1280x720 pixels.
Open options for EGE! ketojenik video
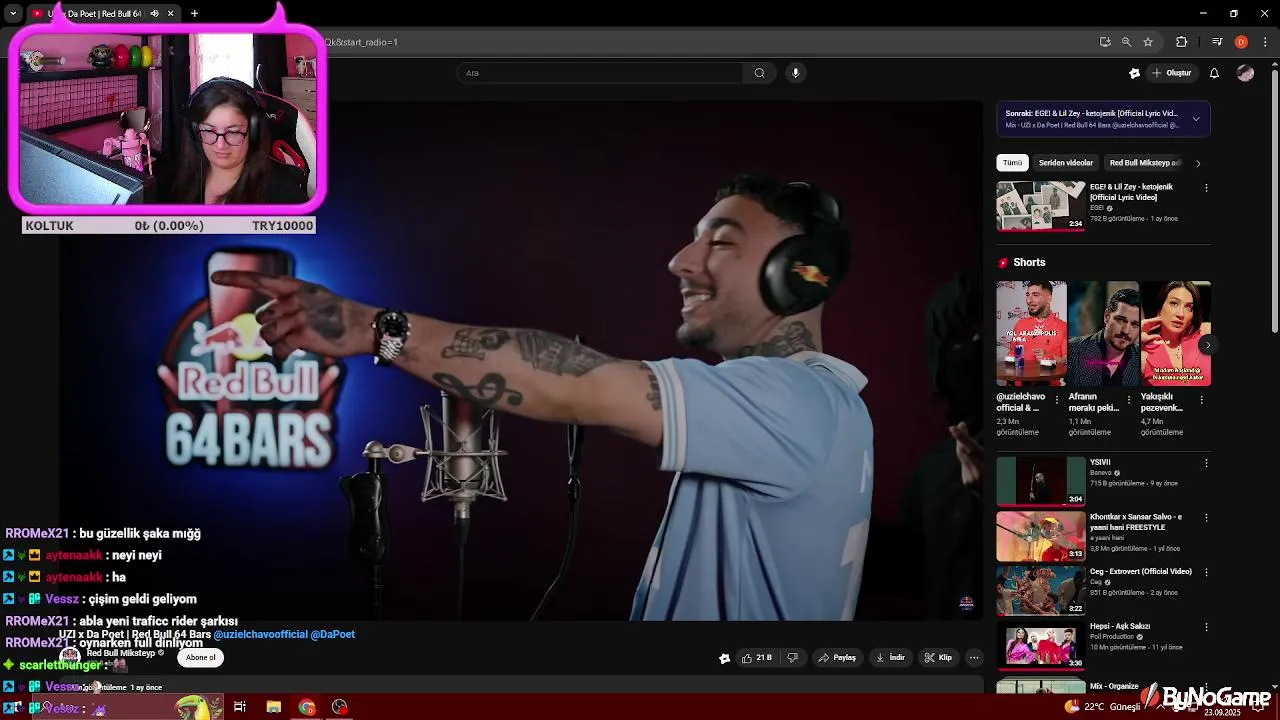coord(1206,188)
